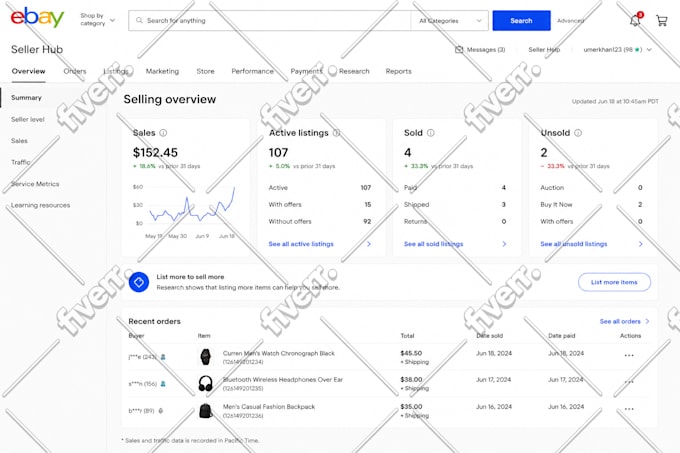Select the Overview tab
The height and width of the screenshot is (453, 680).
pos(29,71)
